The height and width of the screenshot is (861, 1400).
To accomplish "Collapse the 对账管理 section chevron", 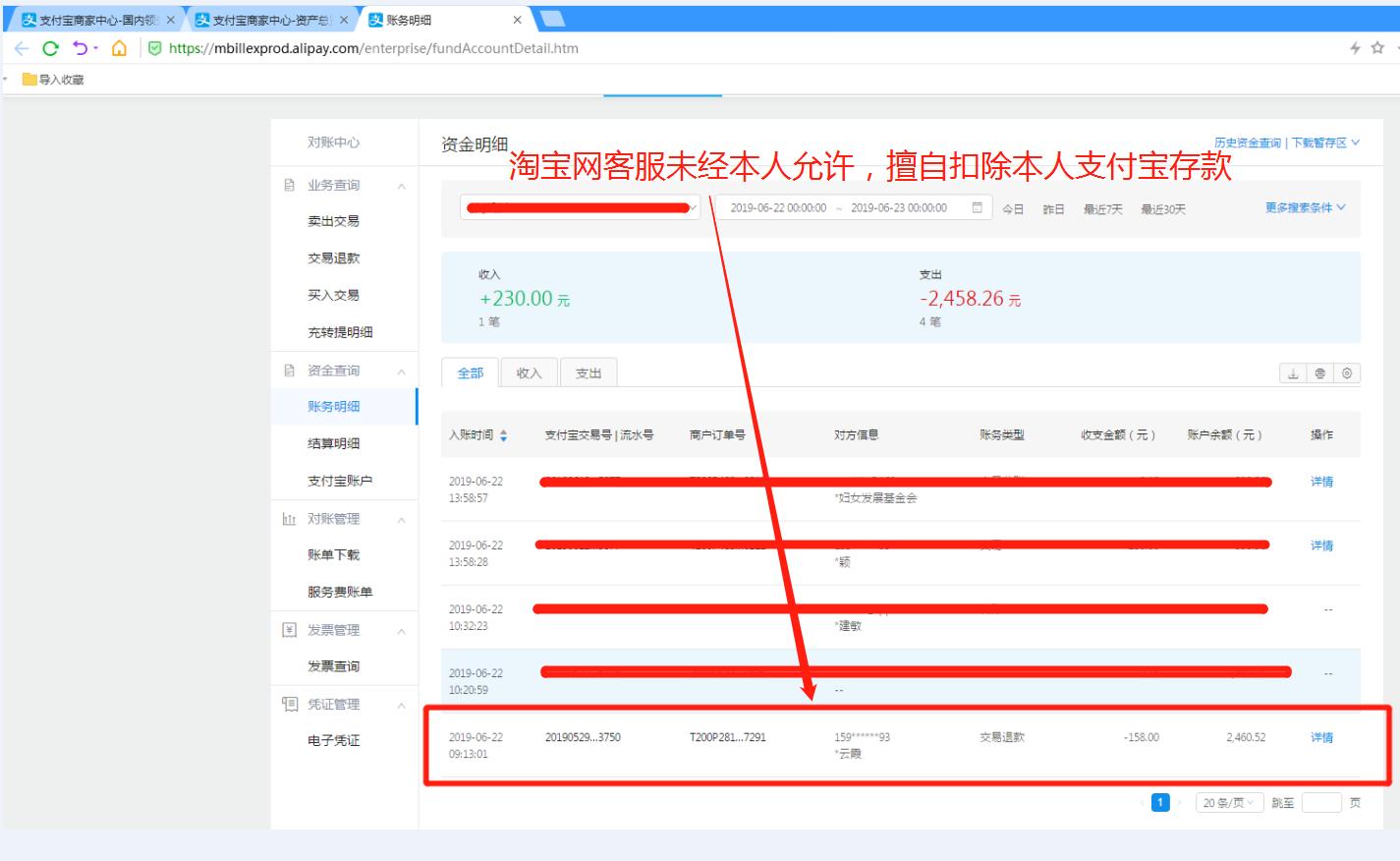I will pos(401,520).
